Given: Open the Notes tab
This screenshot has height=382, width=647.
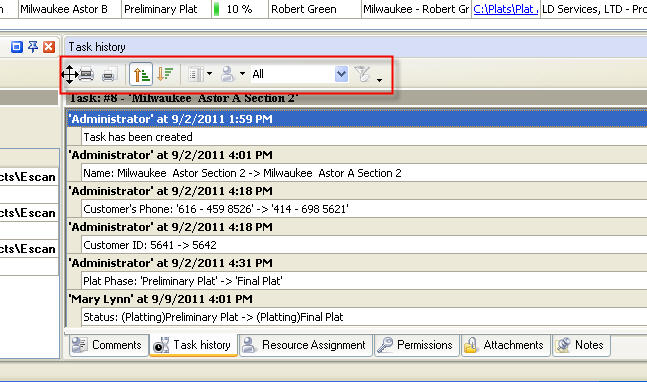Looking at the screenshot, I should pos(581,345).
